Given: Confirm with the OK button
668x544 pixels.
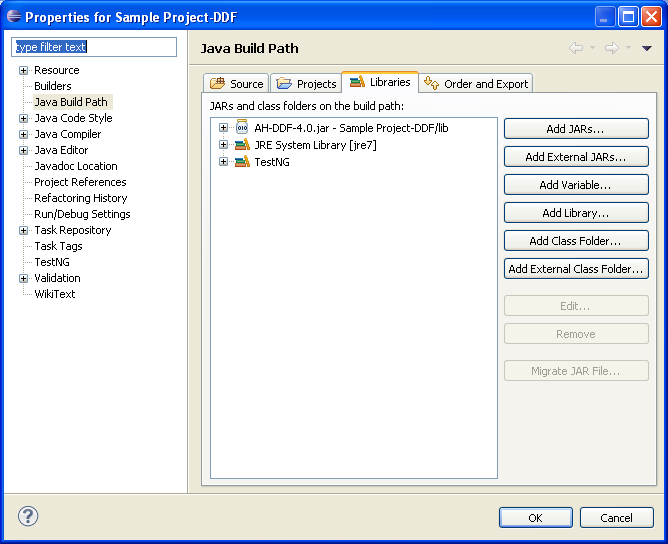Looking at the screenshot, I should [536, 518].
